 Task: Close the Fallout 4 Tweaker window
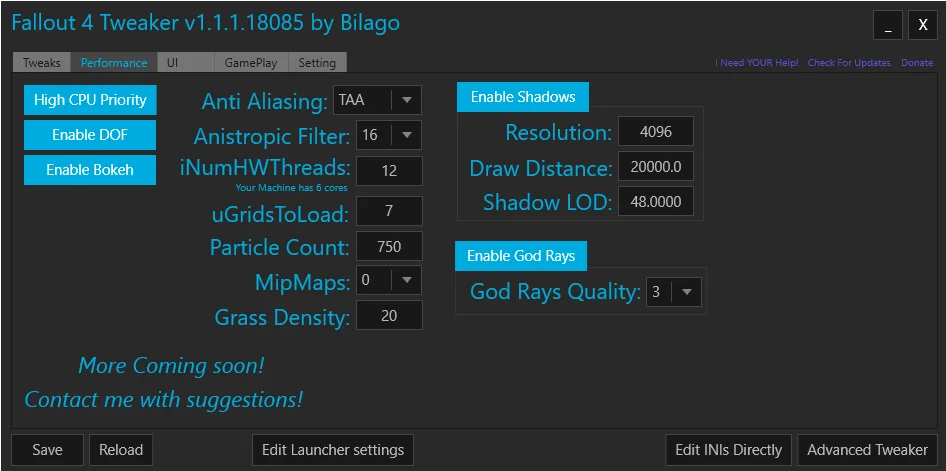pos(923,25)
